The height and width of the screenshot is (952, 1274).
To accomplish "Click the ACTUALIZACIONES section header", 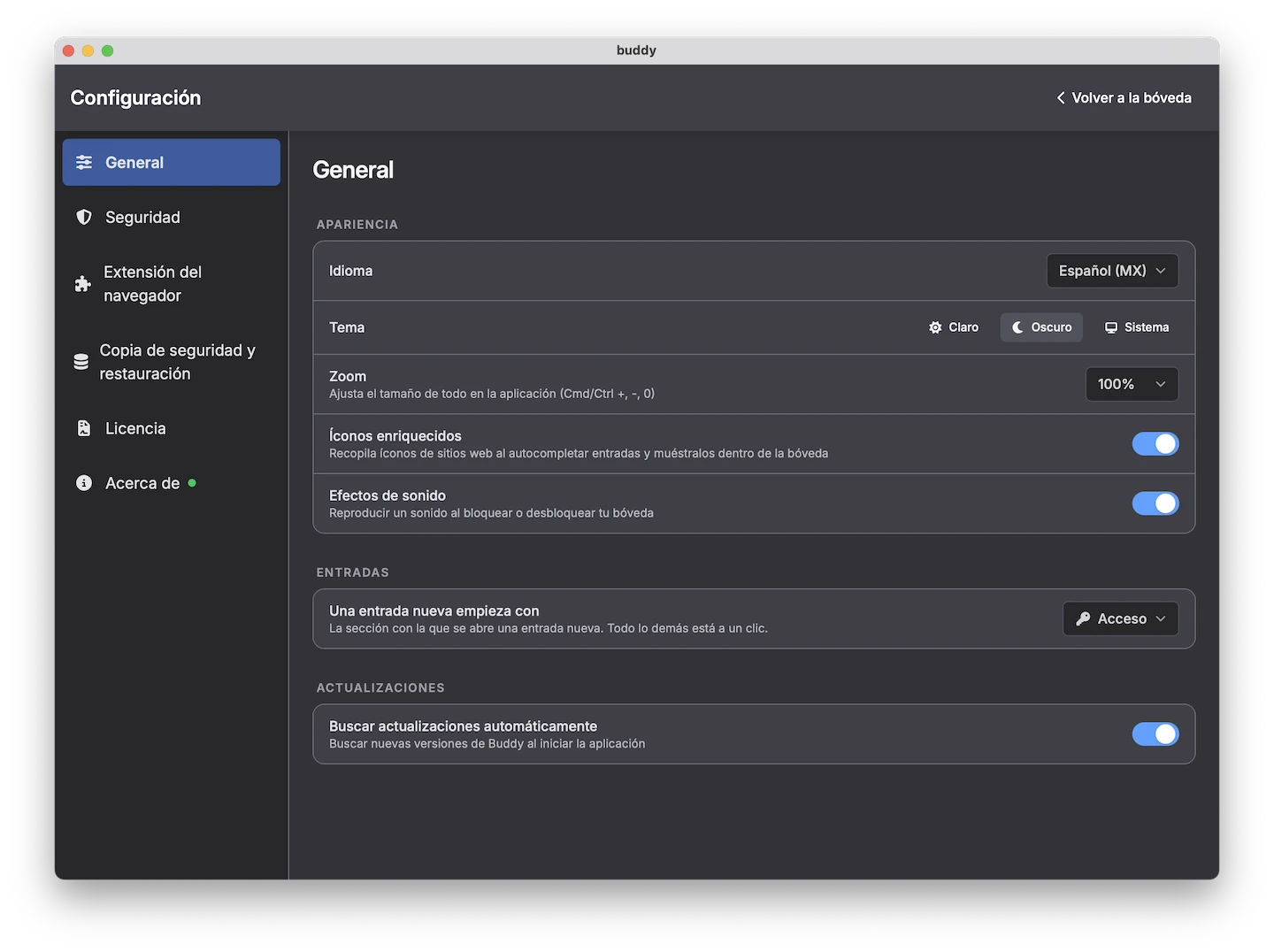I will 380,687.
